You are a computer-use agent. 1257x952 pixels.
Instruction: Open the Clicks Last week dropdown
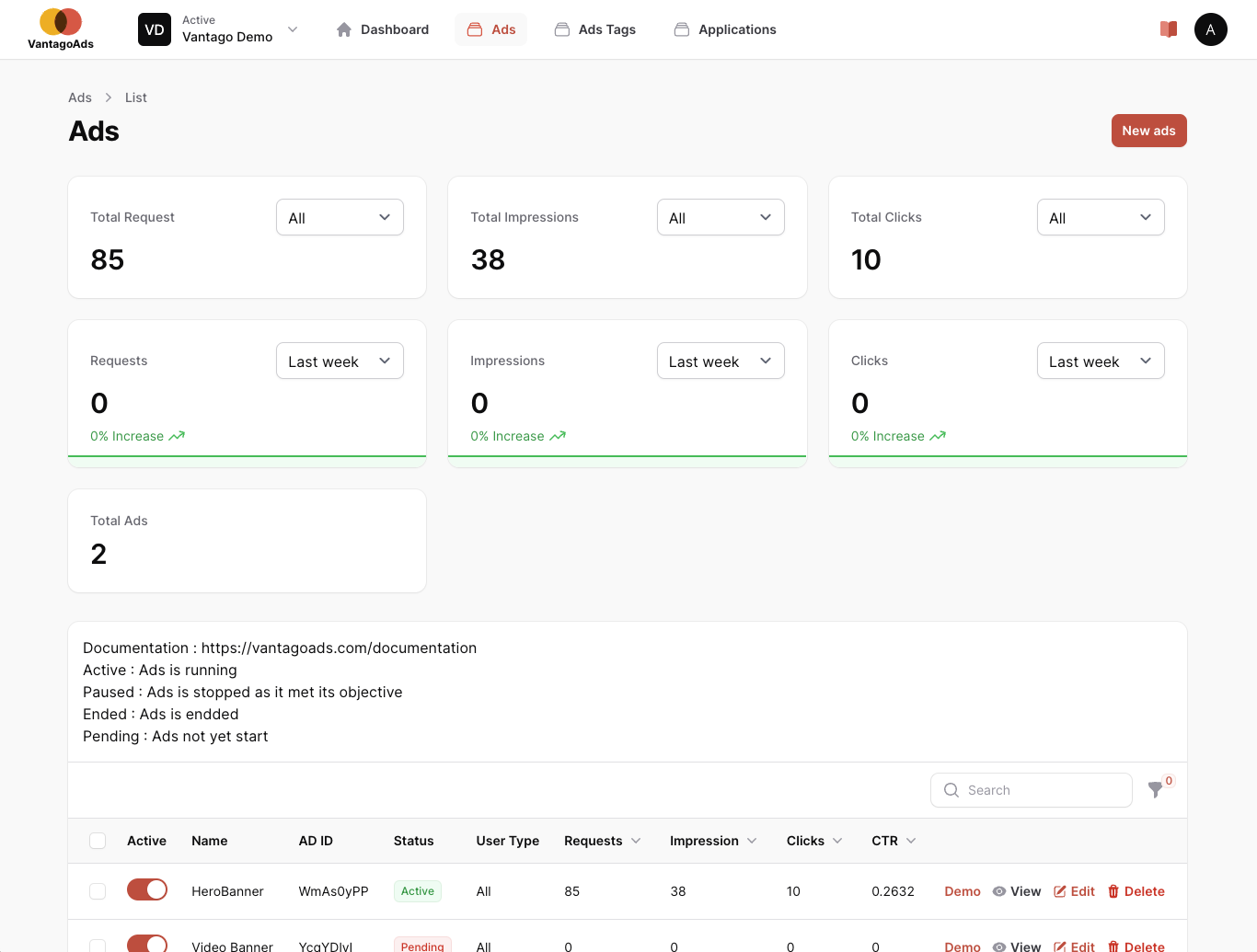(1101, 361)
